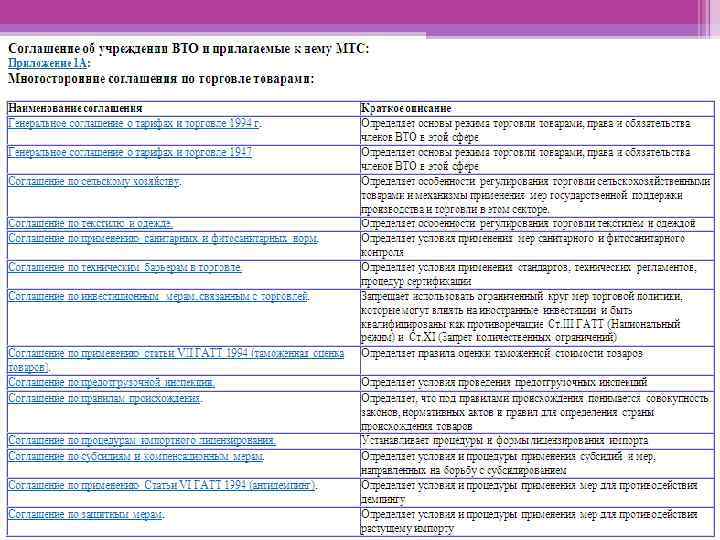Click description starting Запрещает использовать ограниченный круг
Image resolution: width=720 pixels, height=540 pixels.
[x=522, y=317]
